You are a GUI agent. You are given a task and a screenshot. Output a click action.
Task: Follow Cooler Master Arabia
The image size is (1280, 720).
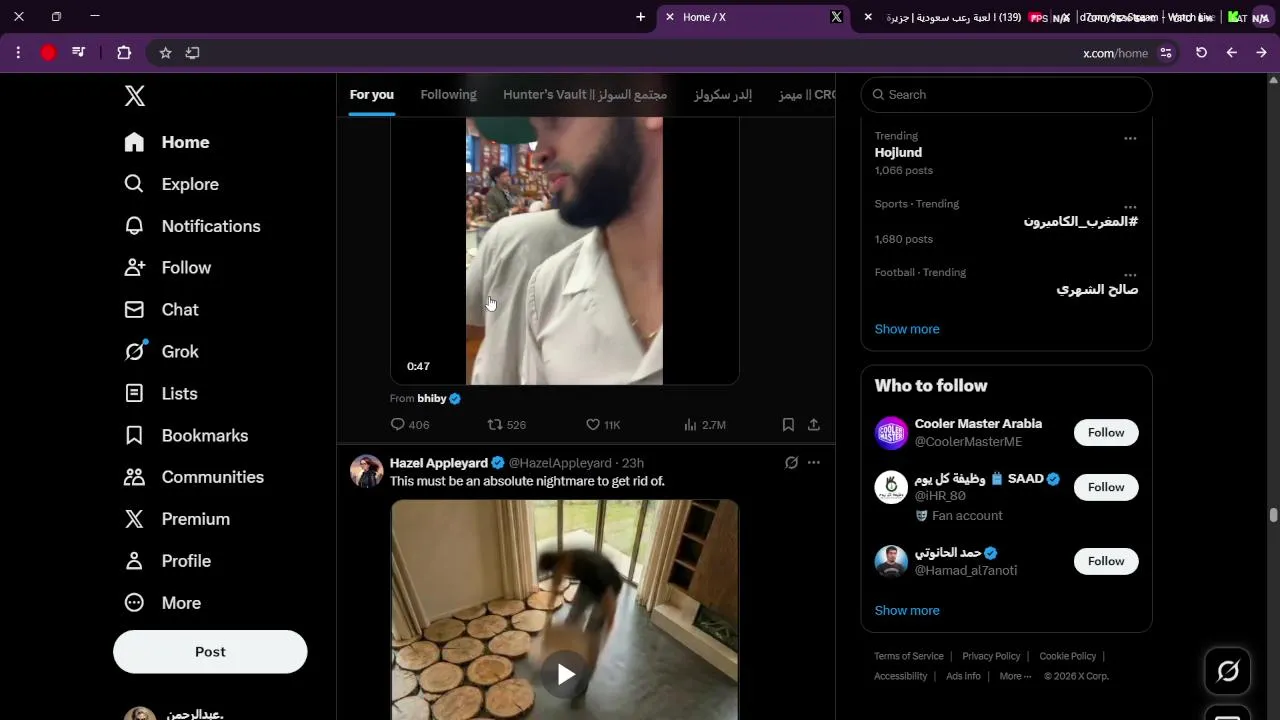pos(1106,433)
